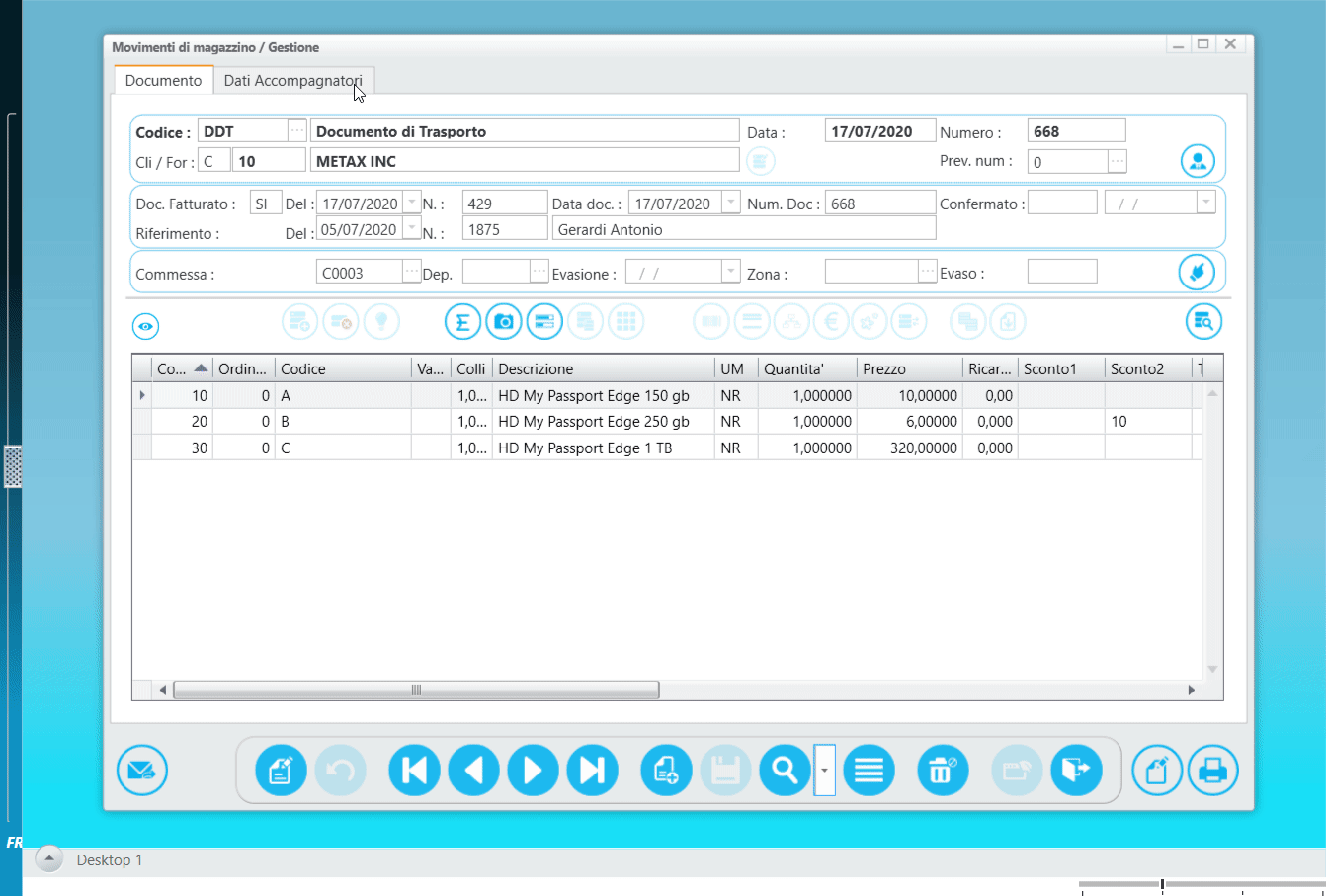The height and width of the screenshot is (896, 1326).
Task: Go to the next record
Action: pyautogui.click(x=533, y=771)
